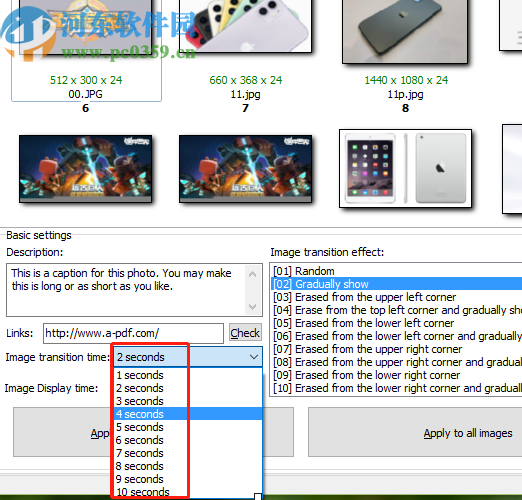Image resolution: width=522 pixels, height=500 pixels.
Task: Click the 11p.jpg file name label
Action: pos(405,94)
